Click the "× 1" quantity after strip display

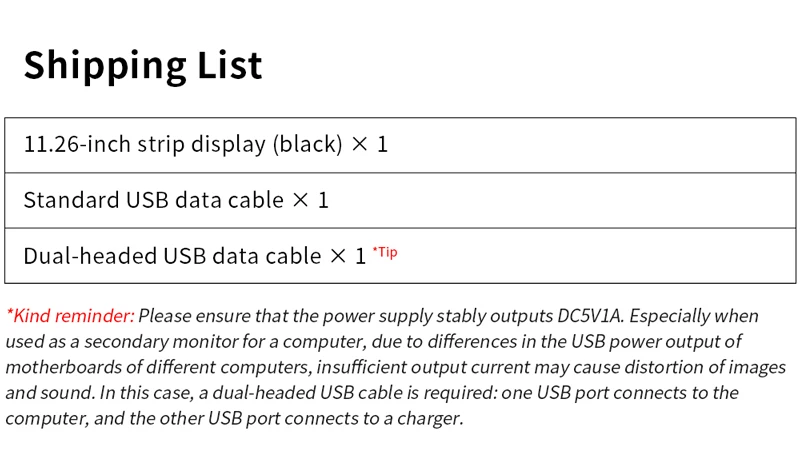369,145
